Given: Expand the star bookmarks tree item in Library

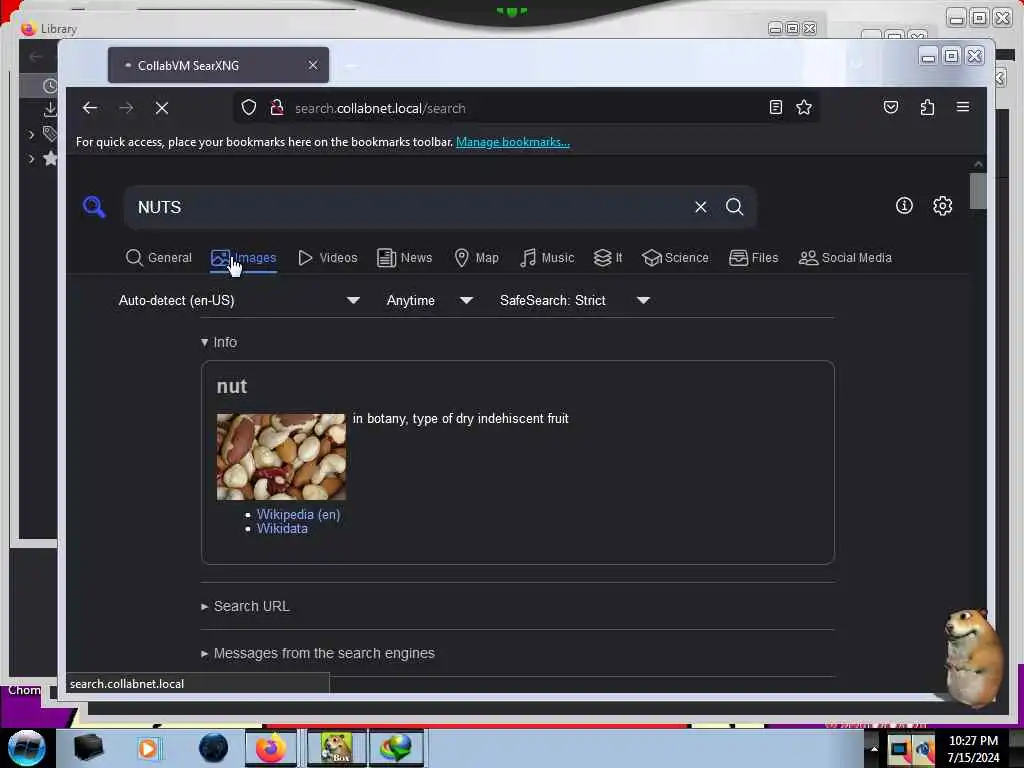Looking at the screenshot, I should pyautogui.click(x=31, y=159).
